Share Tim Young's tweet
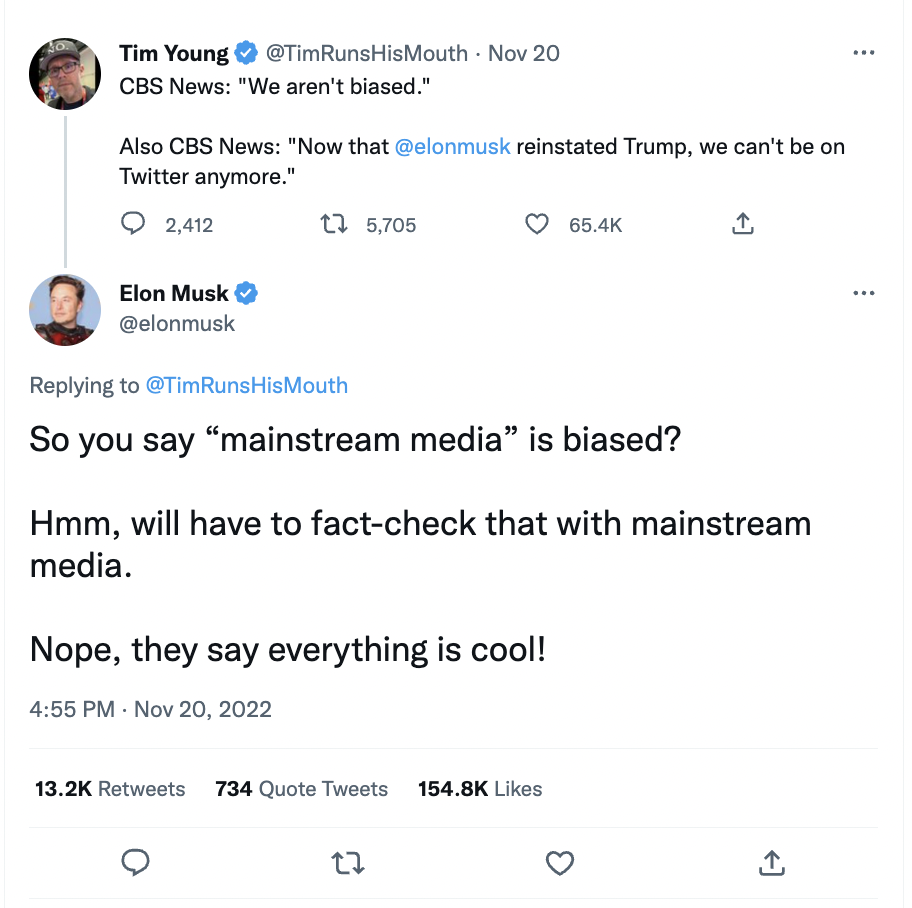This screenshot has width=912, height=908. tap(742, 225)
